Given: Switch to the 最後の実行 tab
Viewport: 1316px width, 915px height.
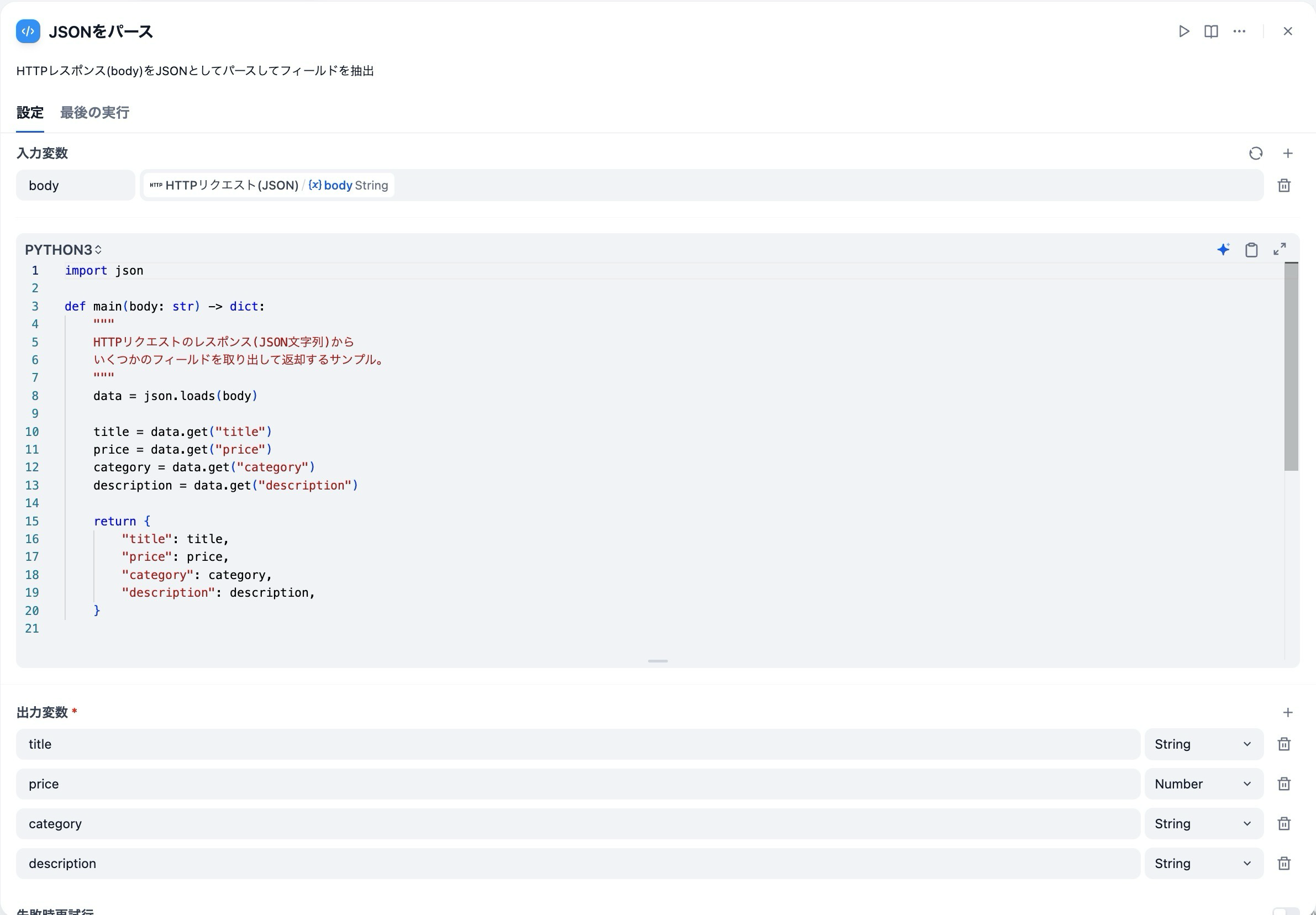Looking at the screenshot, I should tap(94, 112).
